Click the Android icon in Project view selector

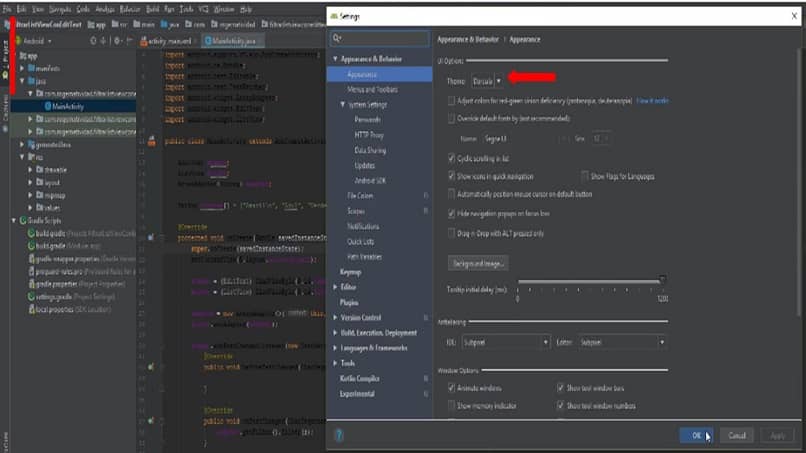[18, 41]
